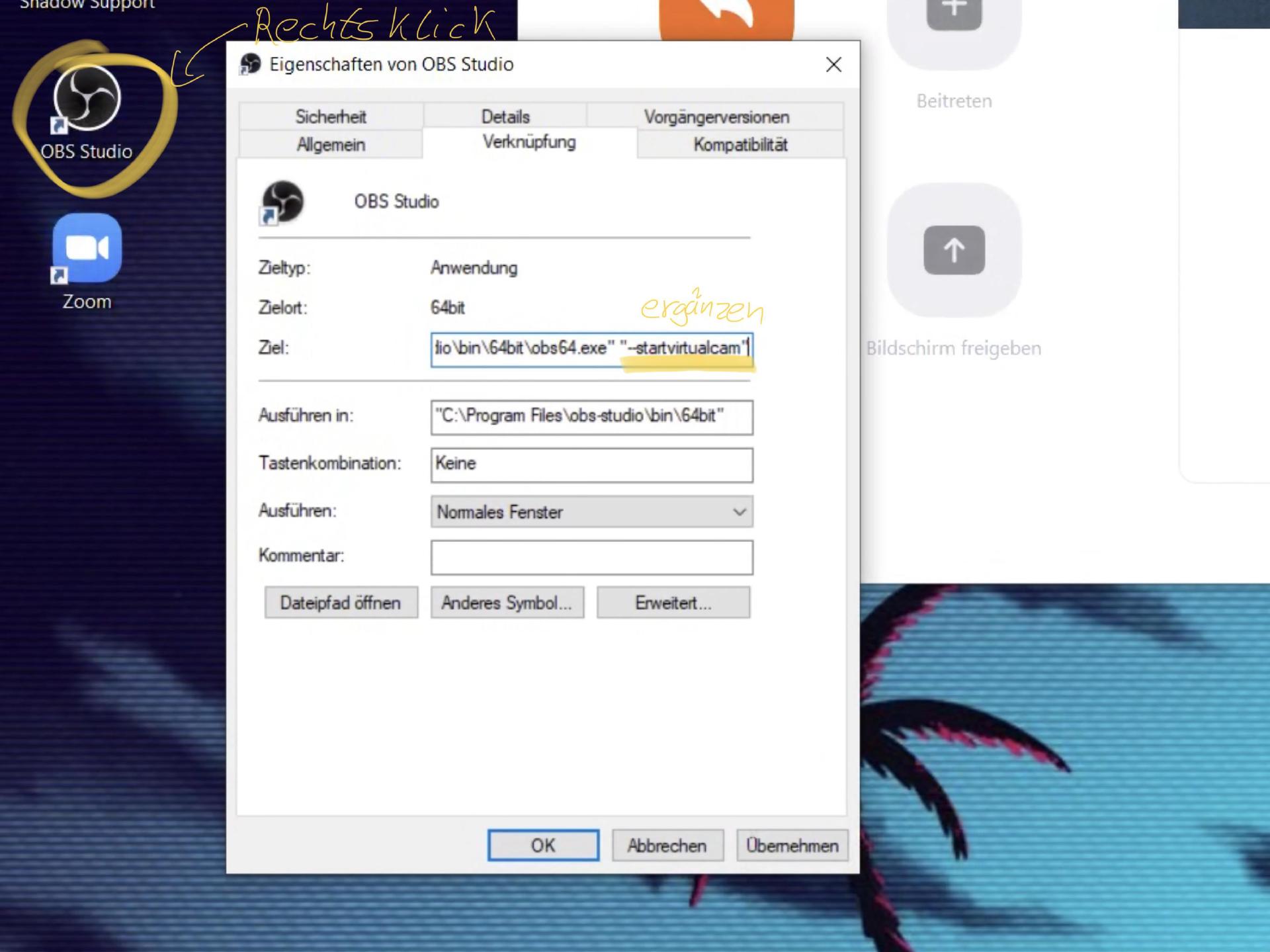Screen dimensions: 1270x952
Task: Close the Eigenschaften dialog with X
Action: click(833, 64)
